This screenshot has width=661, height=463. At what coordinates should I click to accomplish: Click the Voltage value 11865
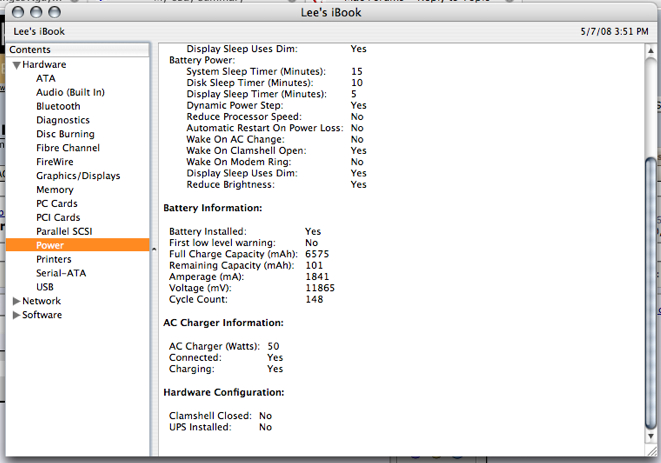click(320, 288)
